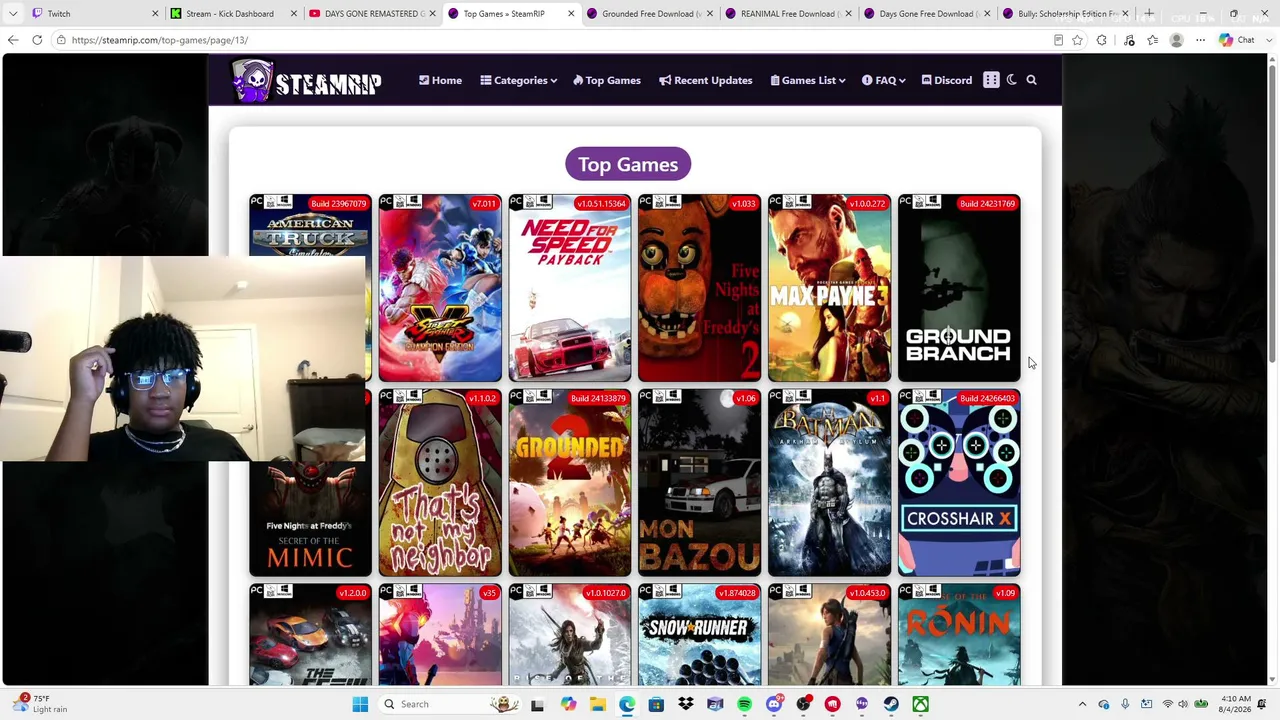
Task: Open the weather widget showing Light rain
Action: (41, 704)
